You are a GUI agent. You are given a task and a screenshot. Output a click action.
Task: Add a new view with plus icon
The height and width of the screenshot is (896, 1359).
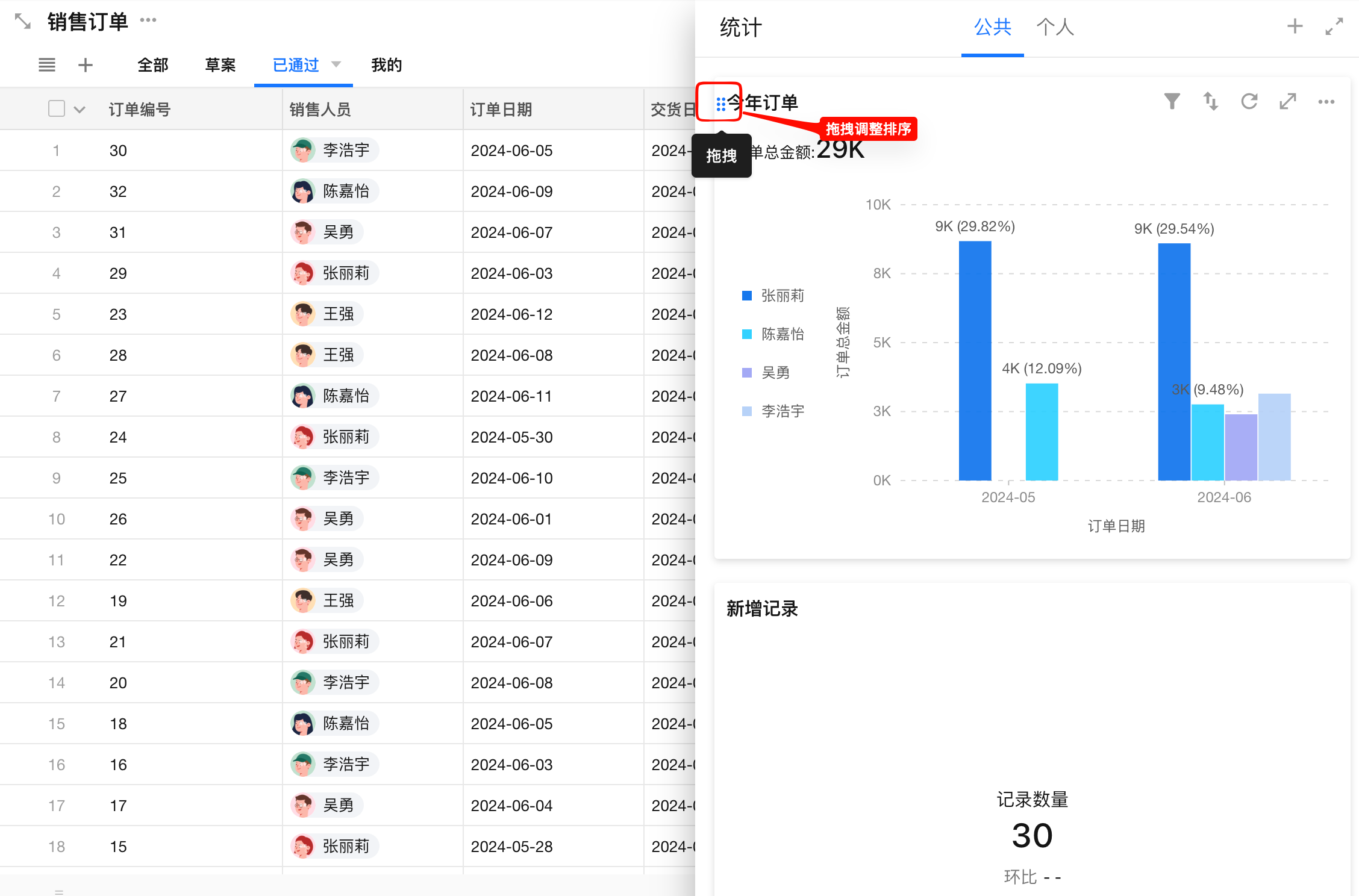tap(86, 65)
